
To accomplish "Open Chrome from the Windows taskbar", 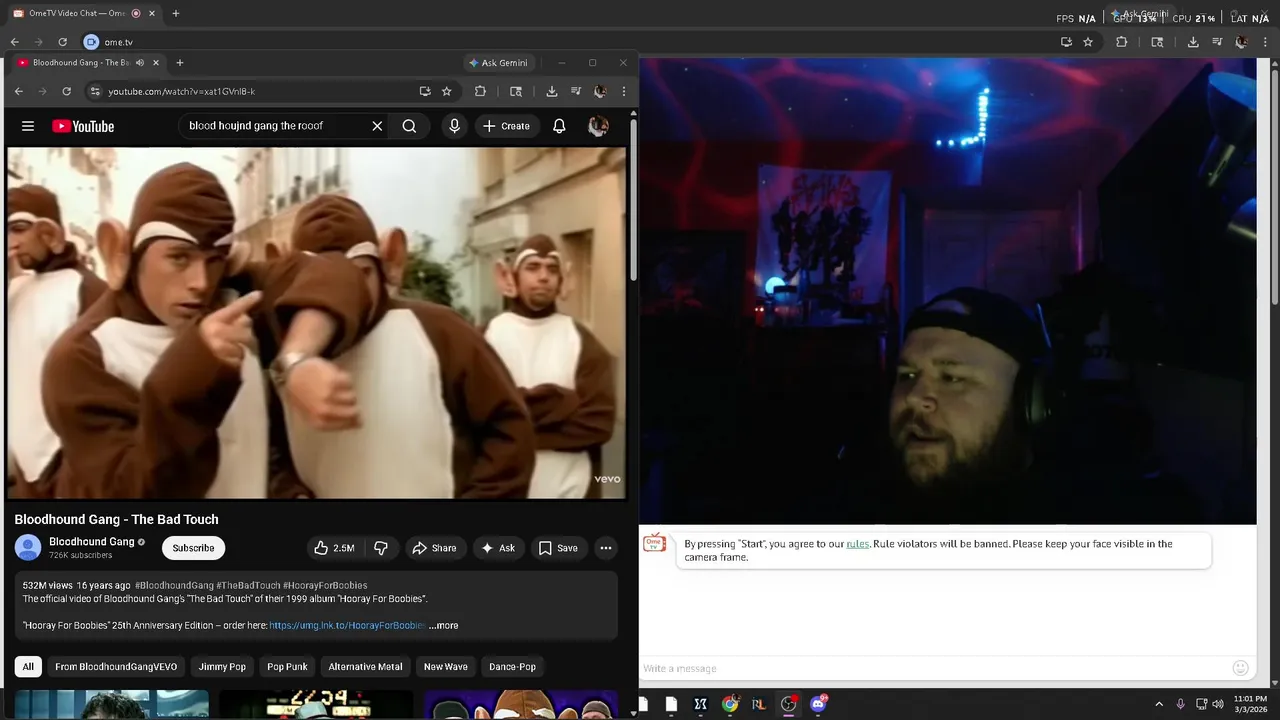I will point(730,704).
